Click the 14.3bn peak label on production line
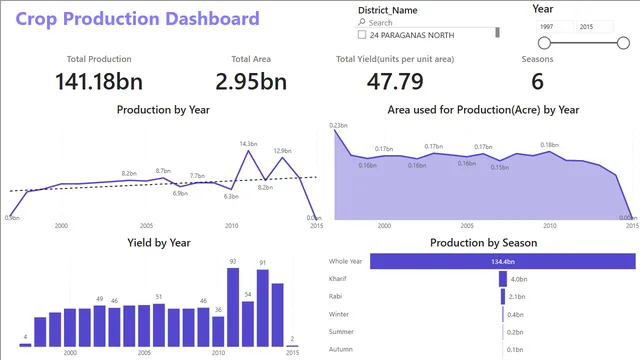The image size is (640, 360). click(x=248, y=144)
